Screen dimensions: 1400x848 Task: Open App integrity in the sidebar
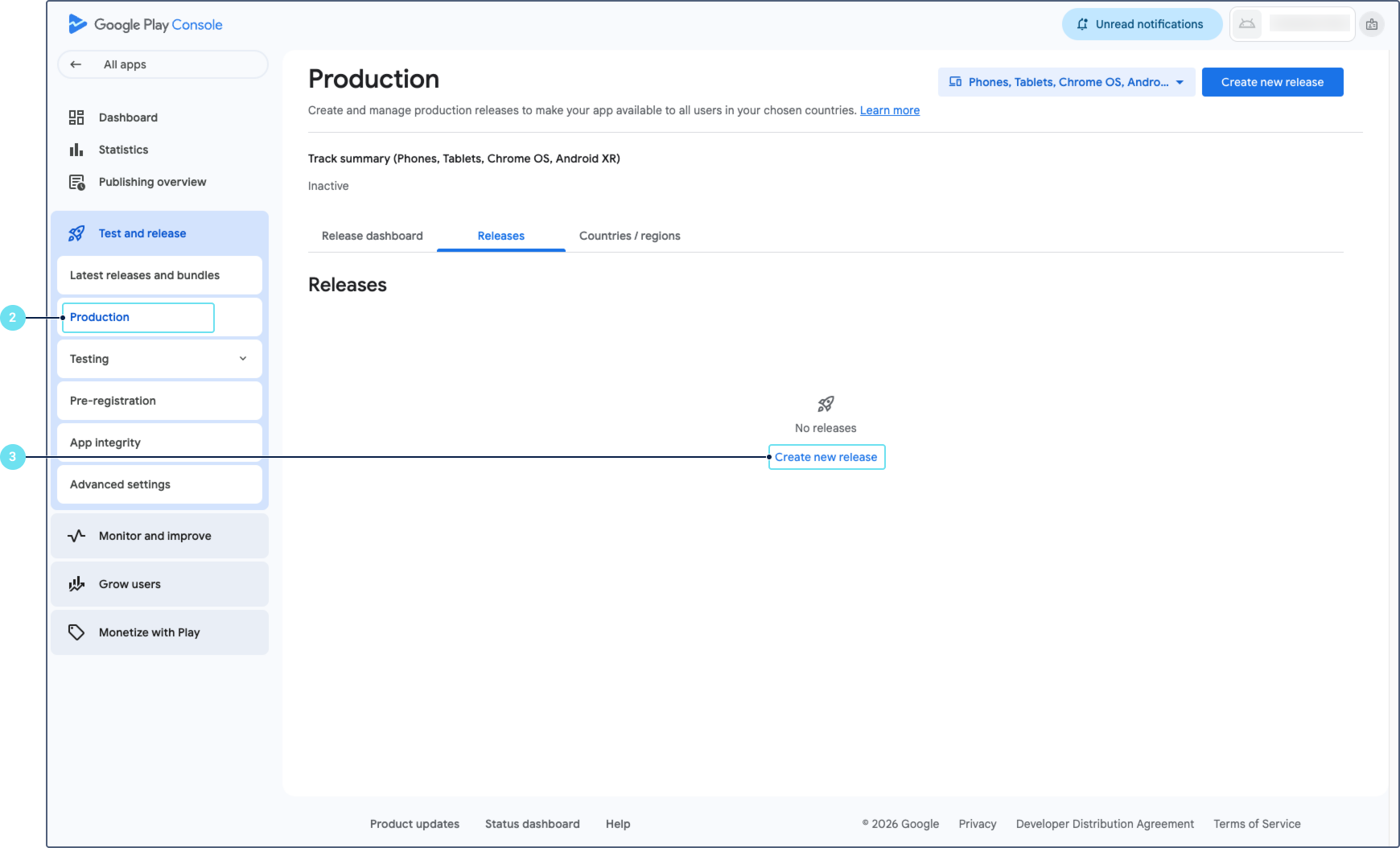click(159, 443)
